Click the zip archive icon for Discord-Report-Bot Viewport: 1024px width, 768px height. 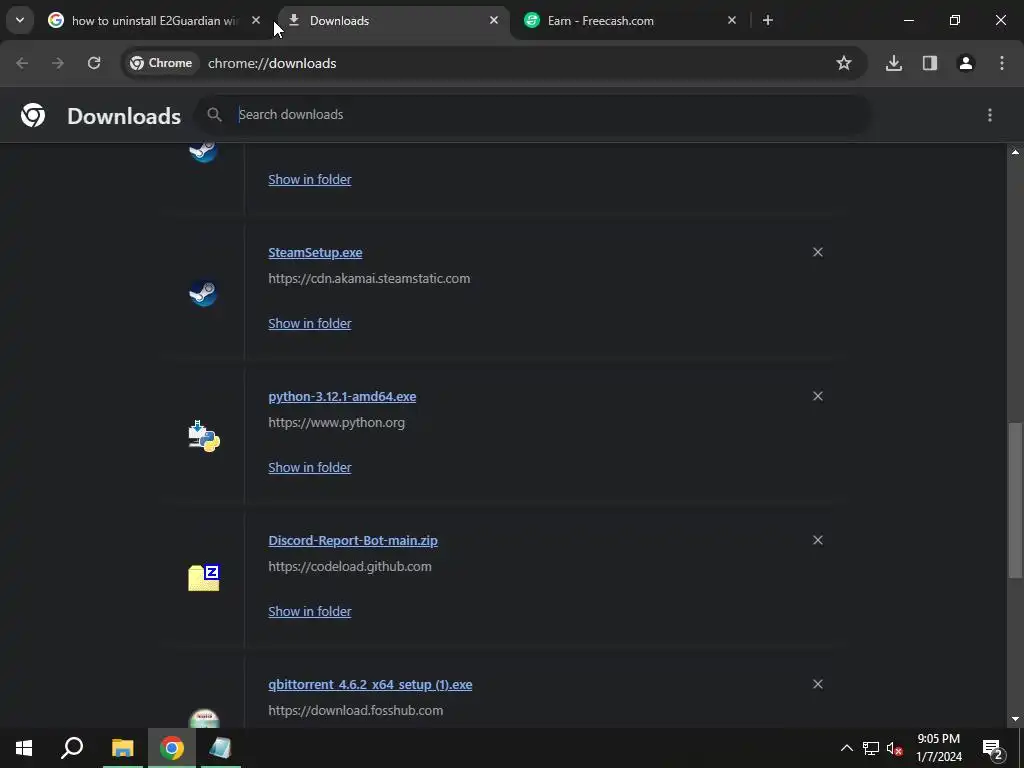(x=204, y=578)
